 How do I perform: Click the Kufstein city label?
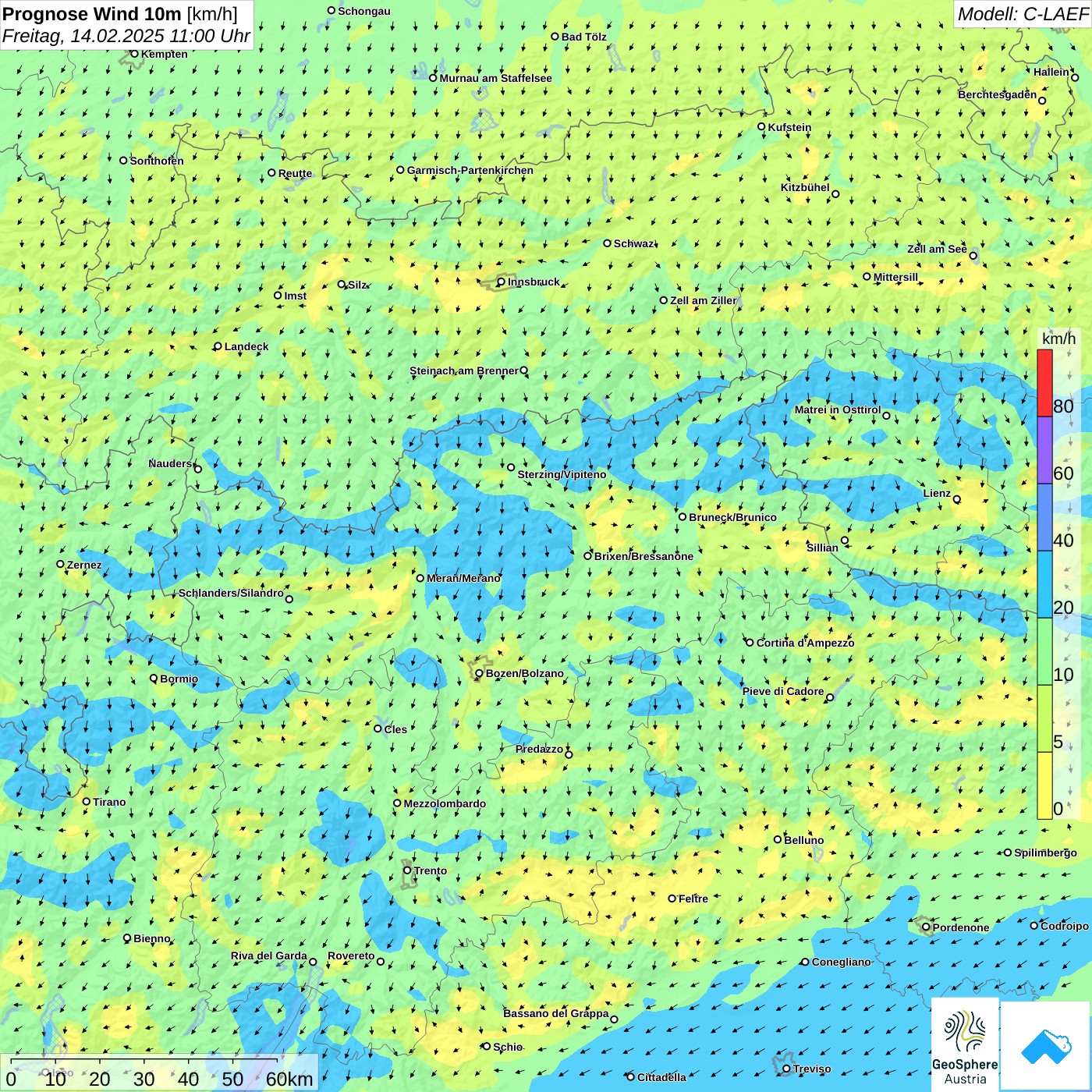click(789, 127)
